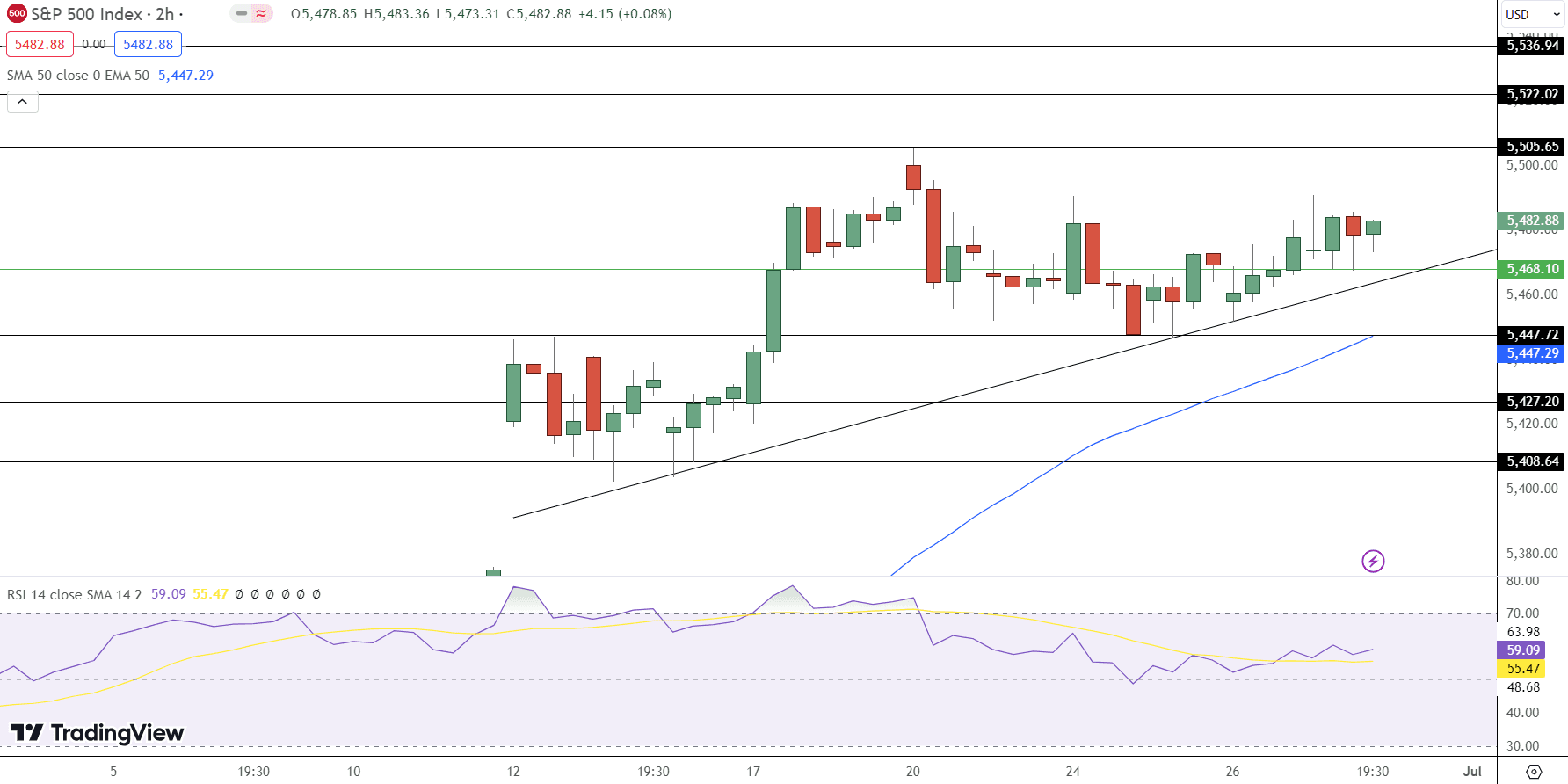
Task: Click the blue EMA value 5,447.29 in legend
Action: [x=185, y=76]
